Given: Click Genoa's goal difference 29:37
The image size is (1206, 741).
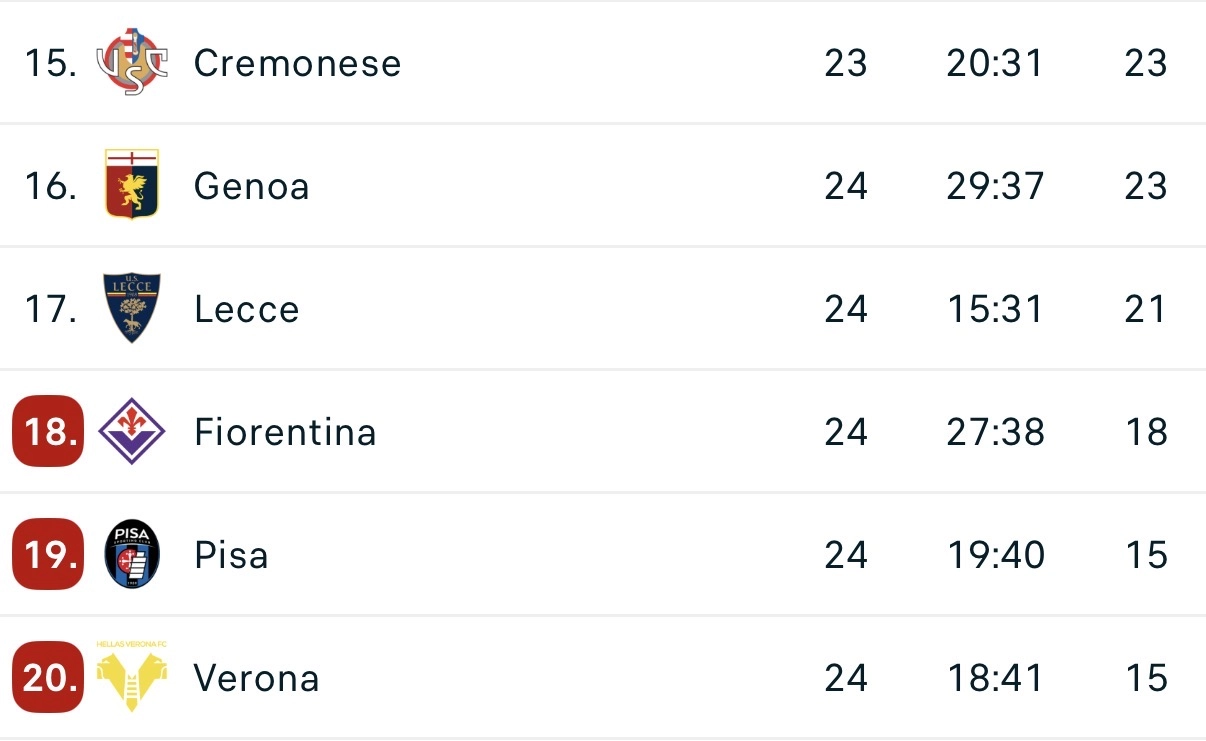Looking at the screenshot, I should tap(994, 186).
